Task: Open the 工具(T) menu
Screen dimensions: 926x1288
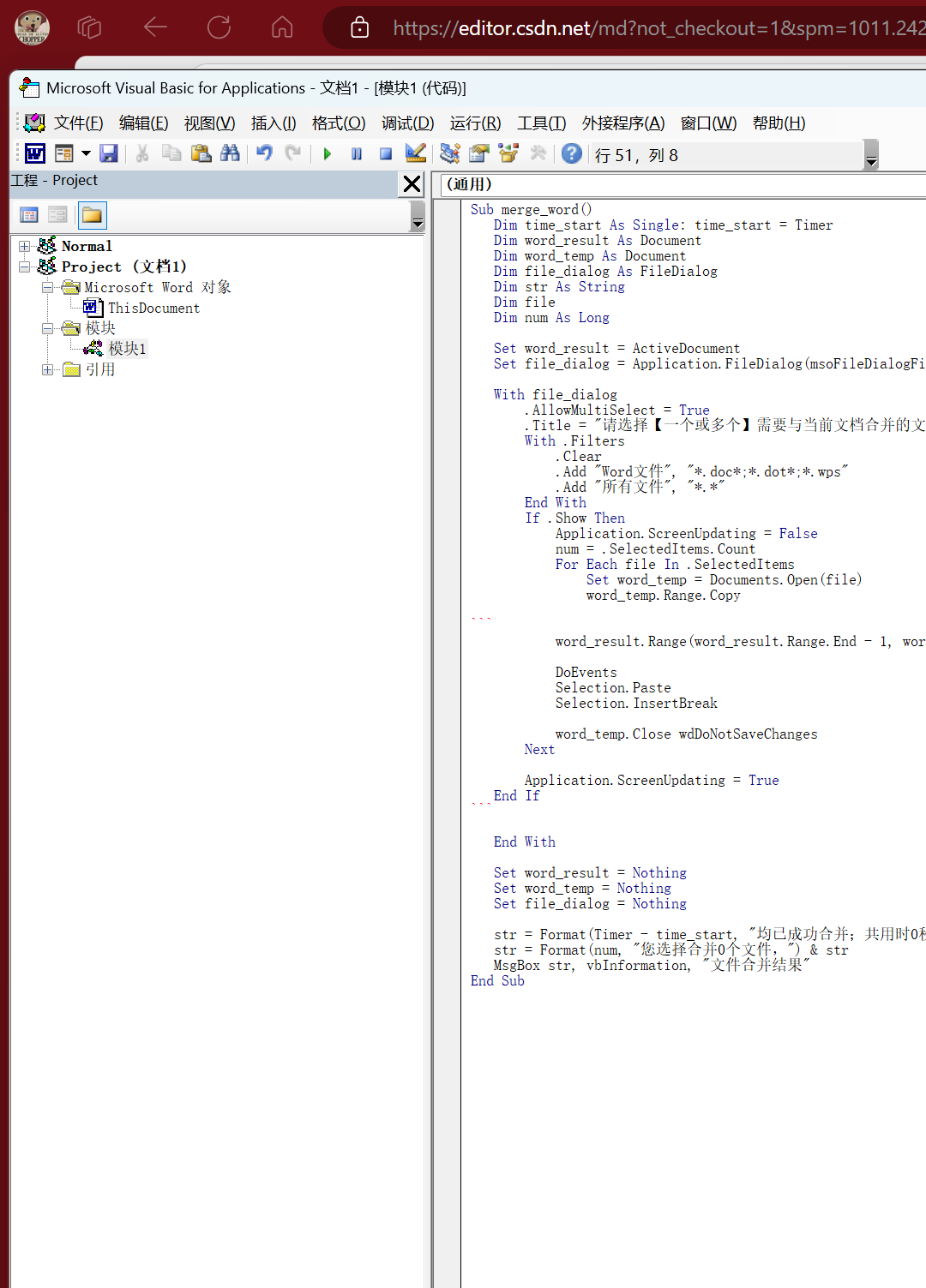Action: 541,123
